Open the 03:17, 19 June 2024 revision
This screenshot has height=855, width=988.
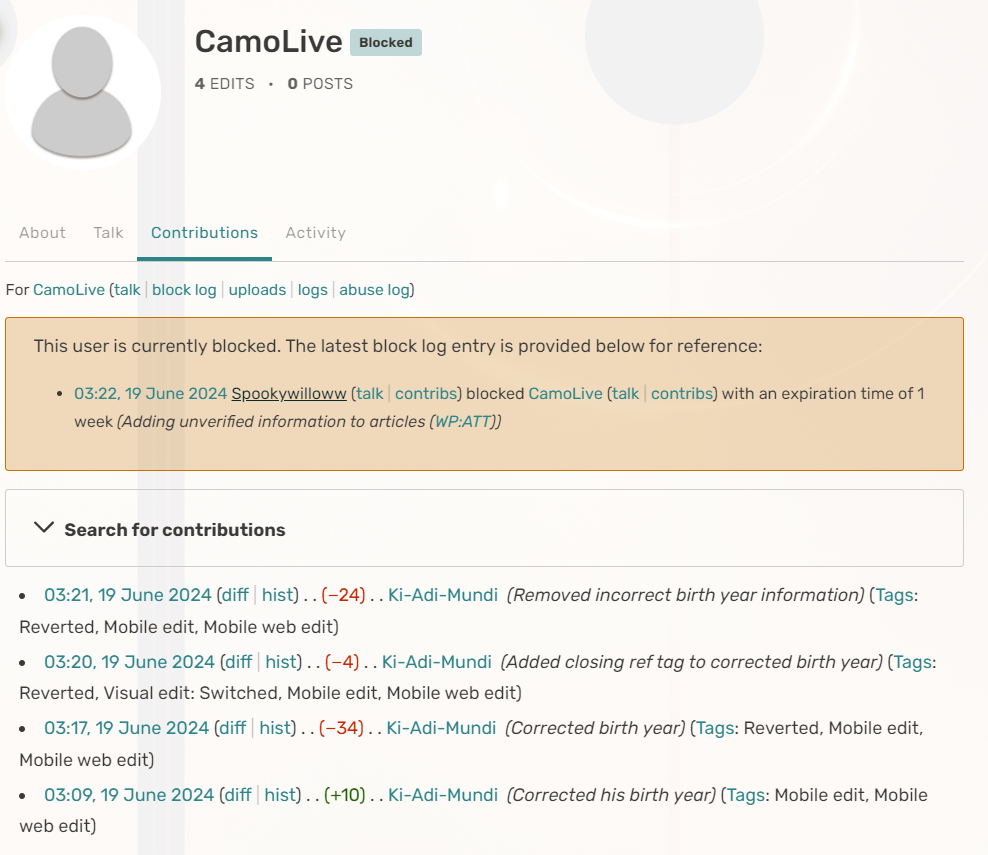tap(127, 728)
